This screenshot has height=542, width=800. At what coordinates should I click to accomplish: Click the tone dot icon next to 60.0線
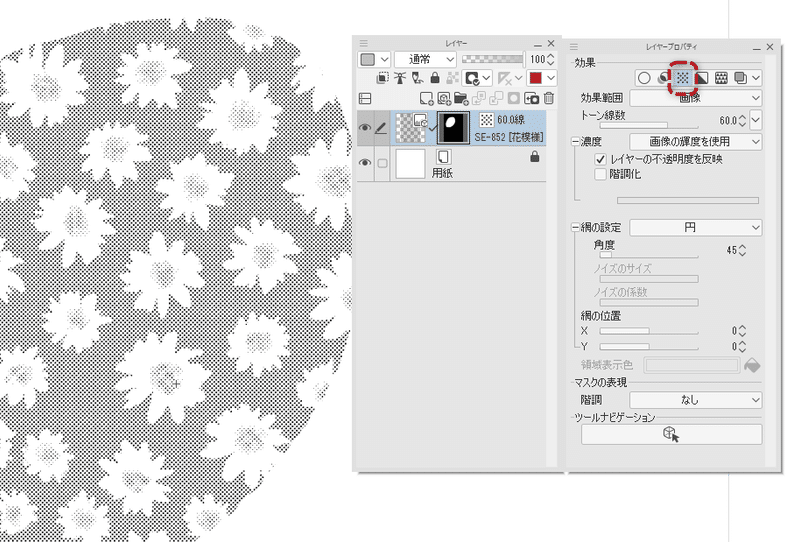point(486,119)
